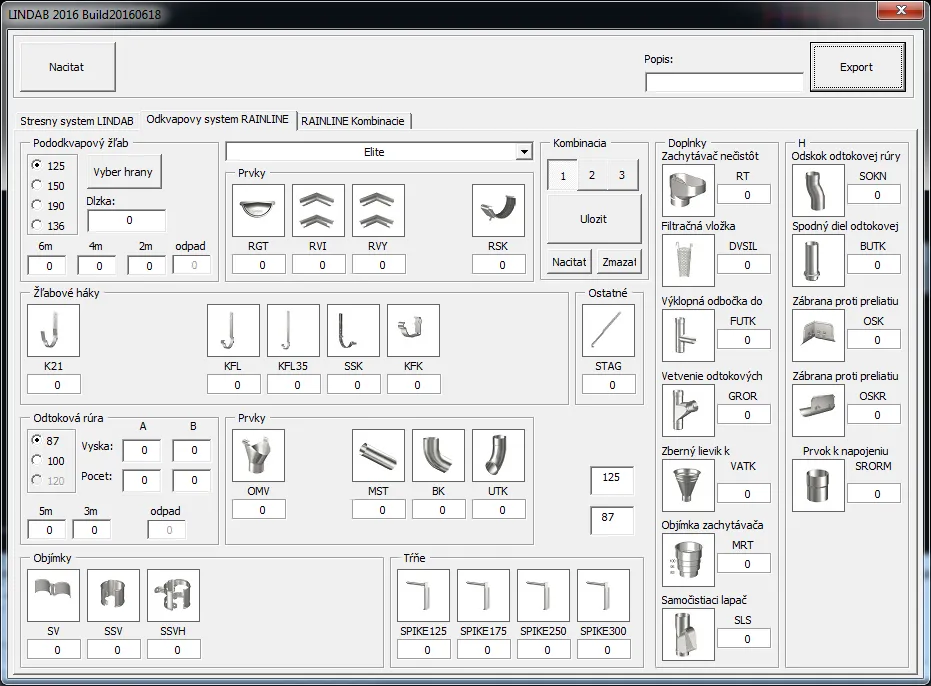Toggle Kombinacia slot 2
This screenshot has width=931, height=686.
(592, 175)
